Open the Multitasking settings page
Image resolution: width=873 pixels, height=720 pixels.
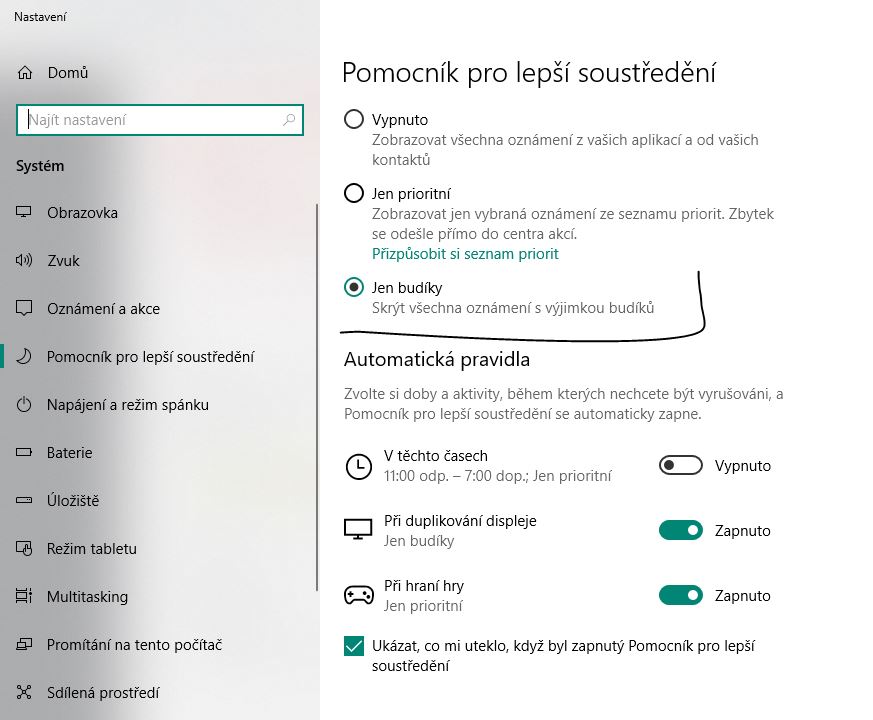coord(87,597)
